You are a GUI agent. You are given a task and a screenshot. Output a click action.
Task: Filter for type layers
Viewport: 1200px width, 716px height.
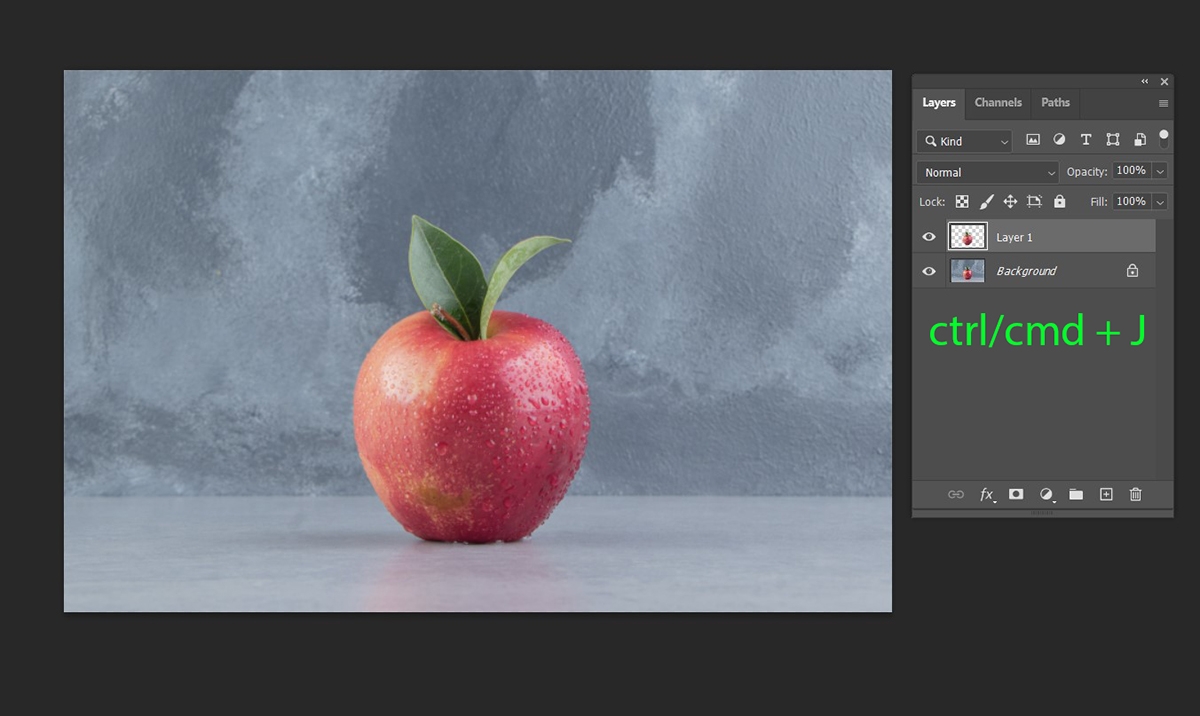(1085, 140)
